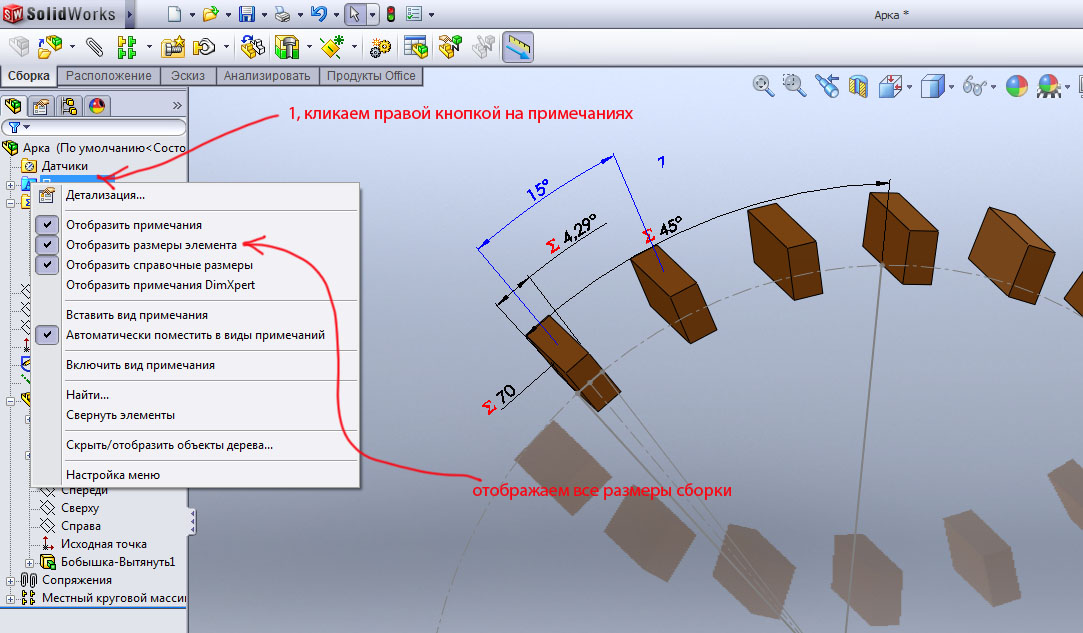Activate the Section View icon
The image size is (1083, 633).
click(x=858, y=86)
